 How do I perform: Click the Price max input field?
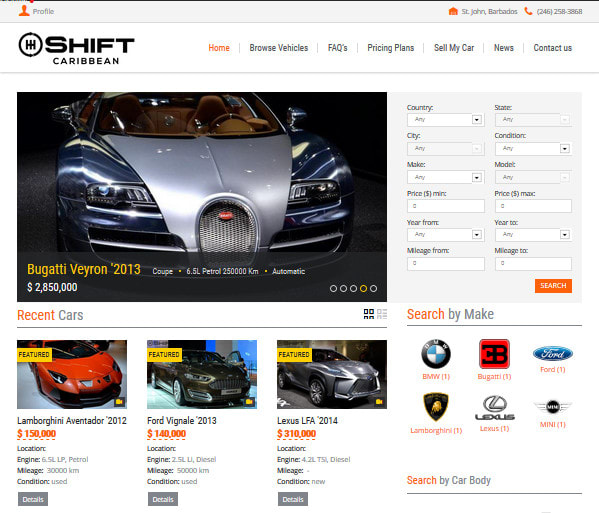[533, 206]
